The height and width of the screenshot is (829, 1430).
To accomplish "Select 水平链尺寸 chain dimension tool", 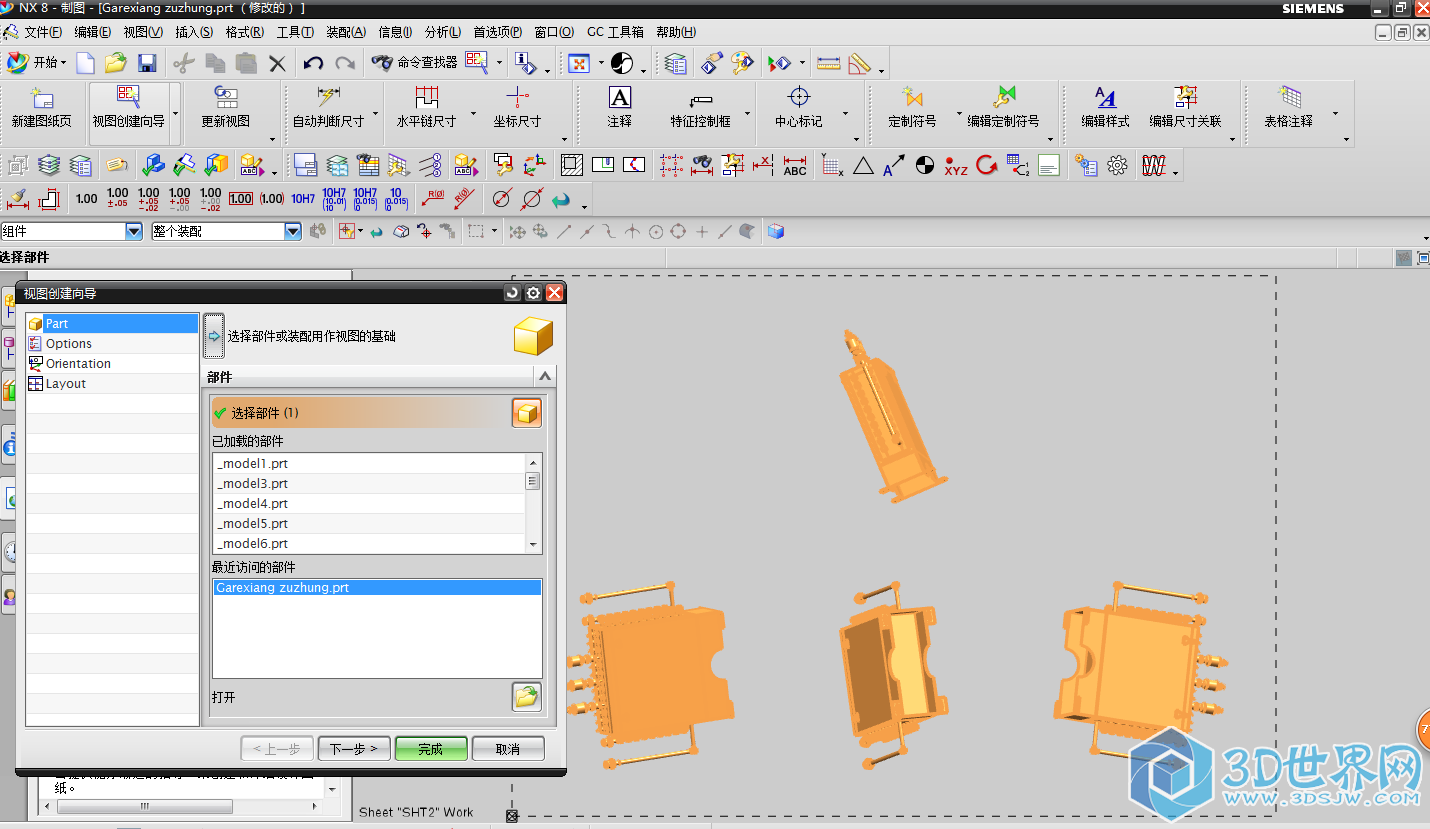I will [x=427, y=108].
